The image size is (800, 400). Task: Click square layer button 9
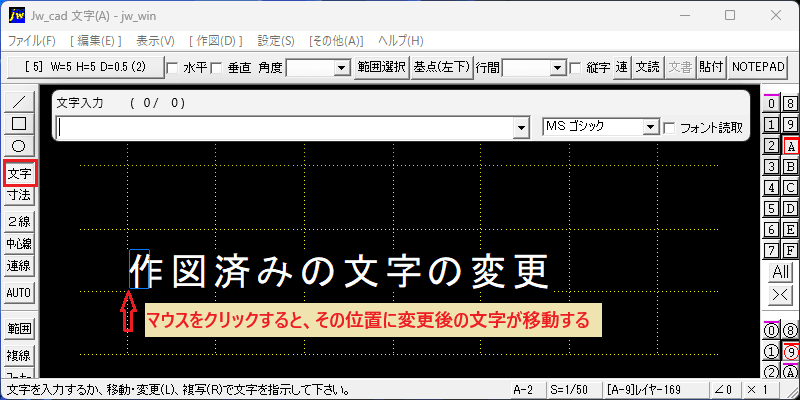pos(790,125)
